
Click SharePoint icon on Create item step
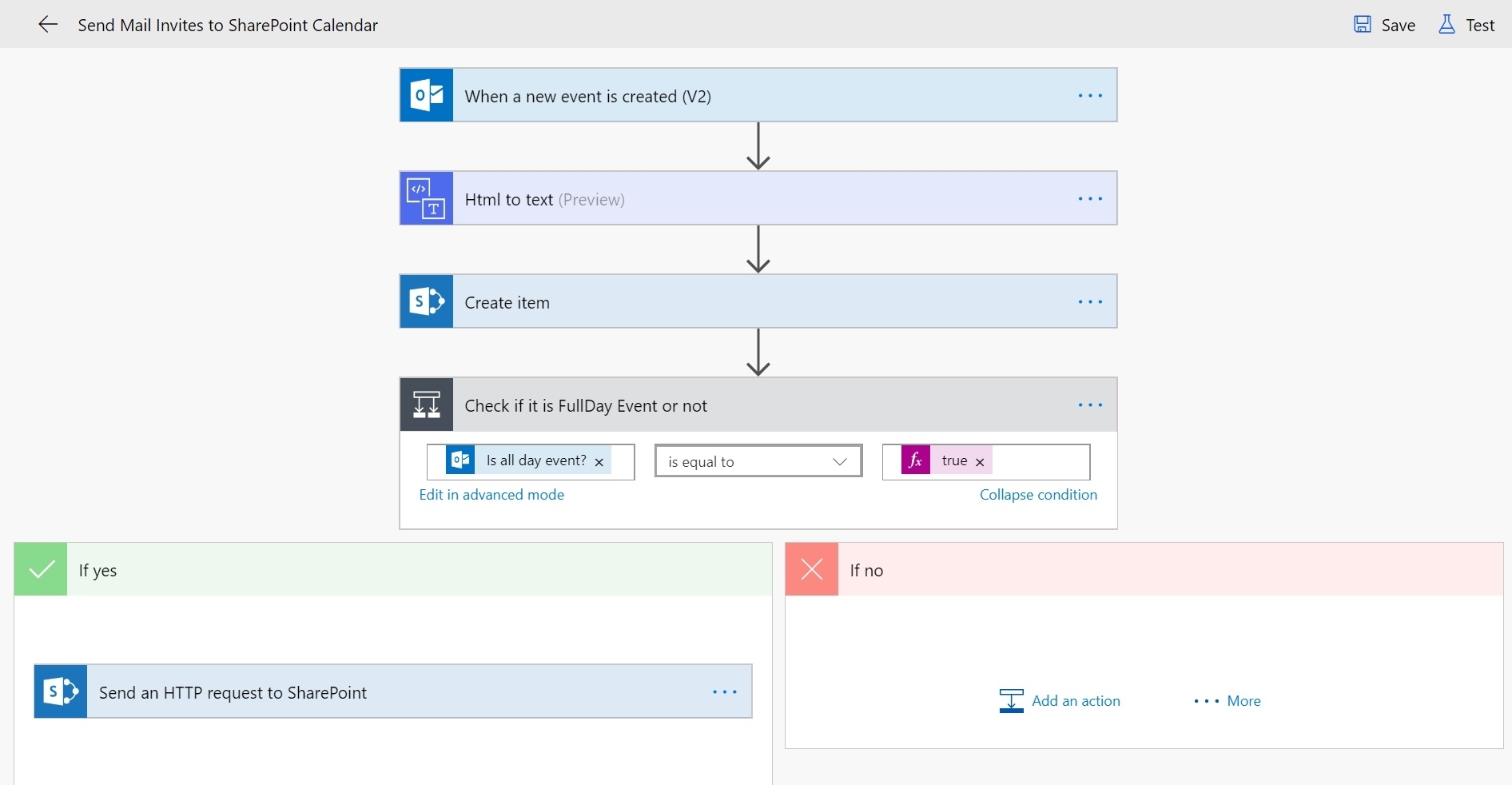click(x=427, y=301)
